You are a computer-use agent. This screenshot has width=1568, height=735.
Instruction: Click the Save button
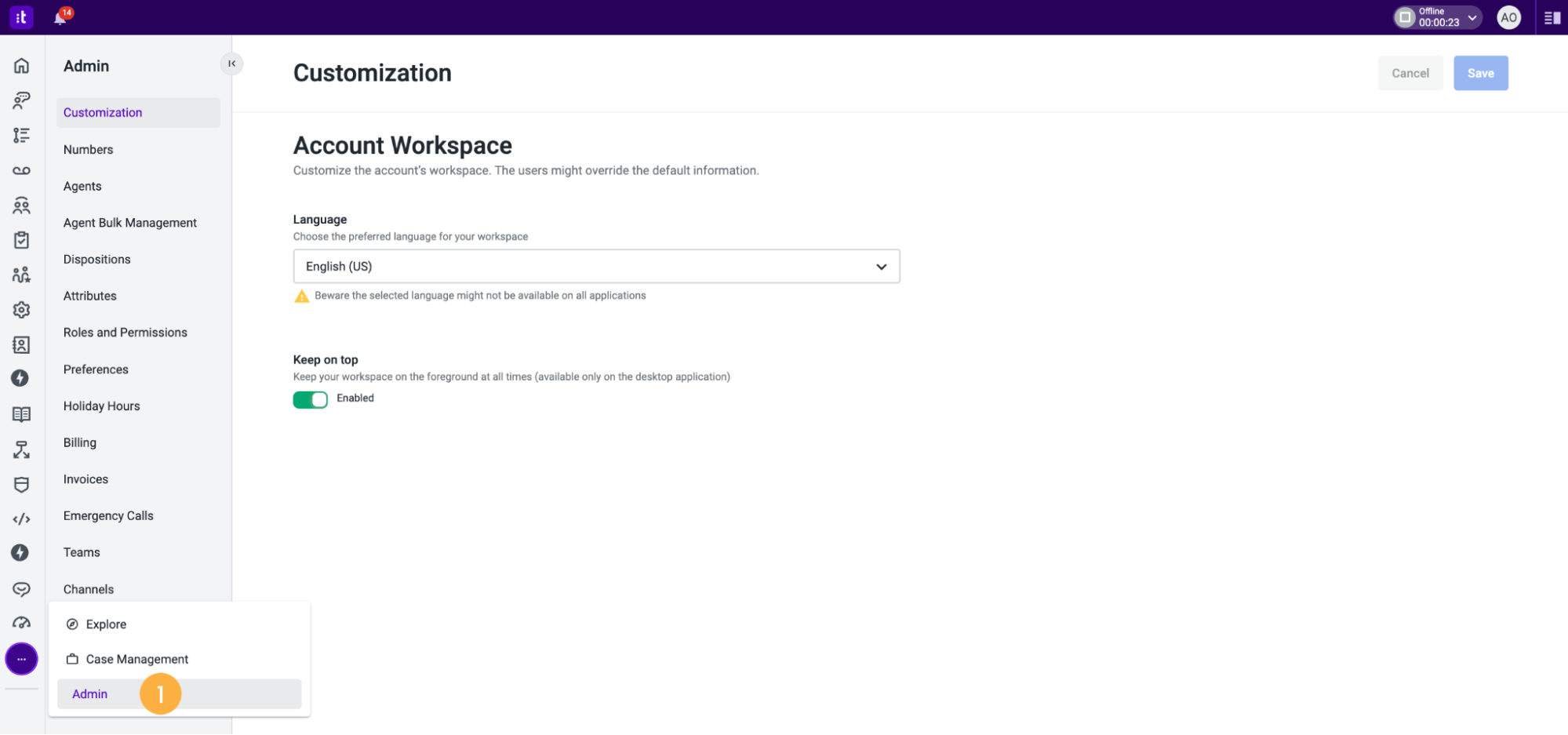pyautogui.click(x=1480, y=73)
